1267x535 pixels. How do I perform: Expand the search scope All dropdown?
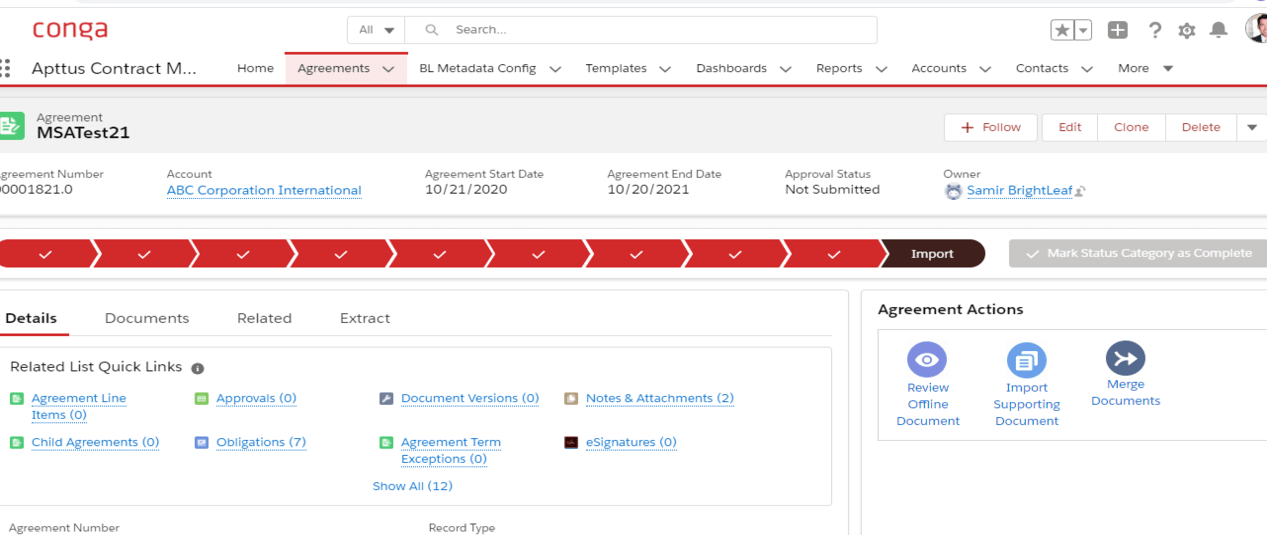(376, 30)
